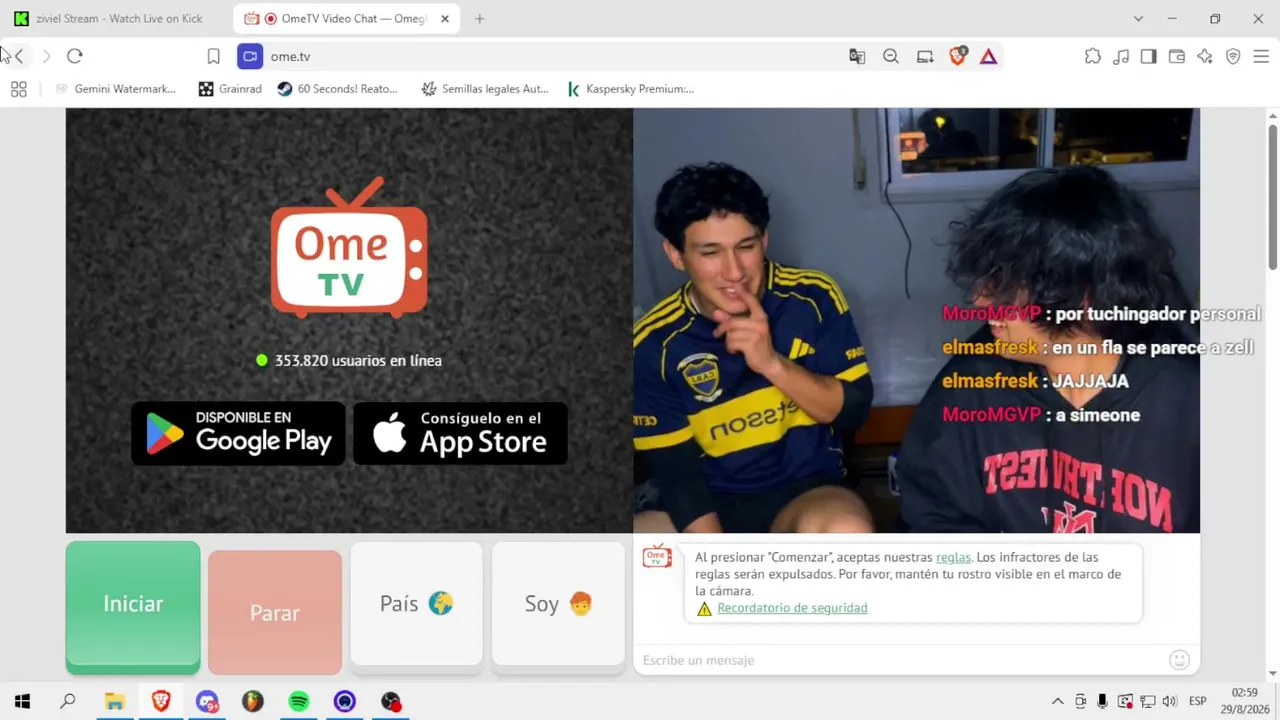Open the 60 Seconds! Reato bookmark

(x=337, y=89)
